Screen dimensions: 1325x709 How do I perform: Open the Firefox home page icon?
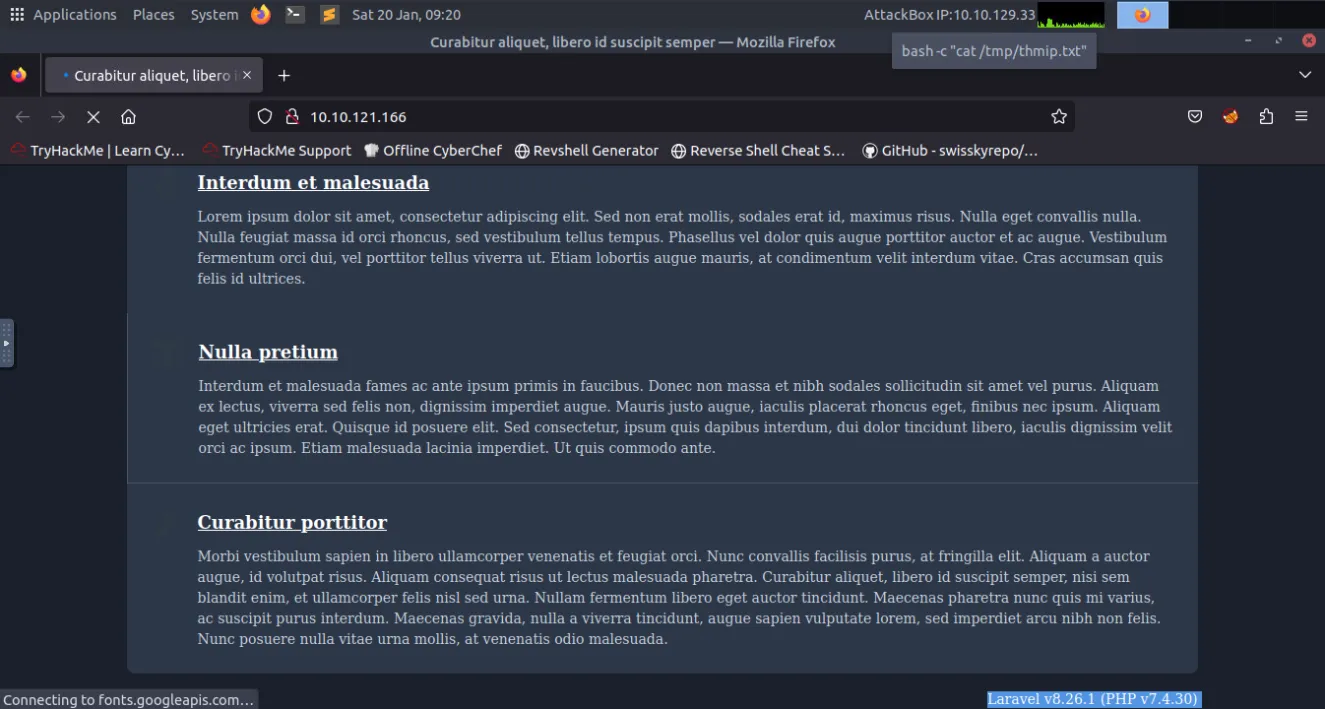tap(128, 117)
